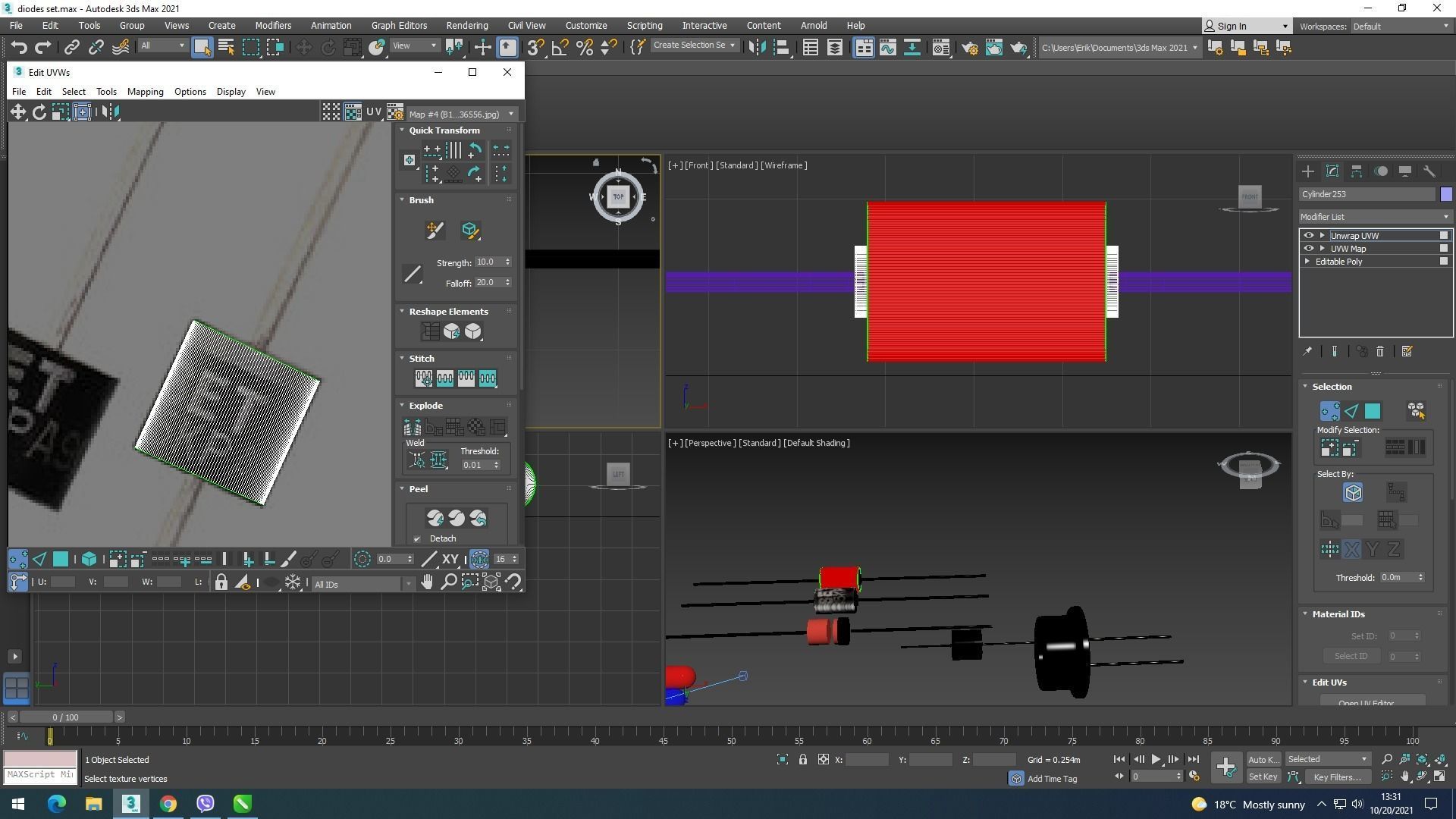Toggle Pin Stack in modifier panel
Screen dimensions: 1456x819
[x=1307, y=352]
